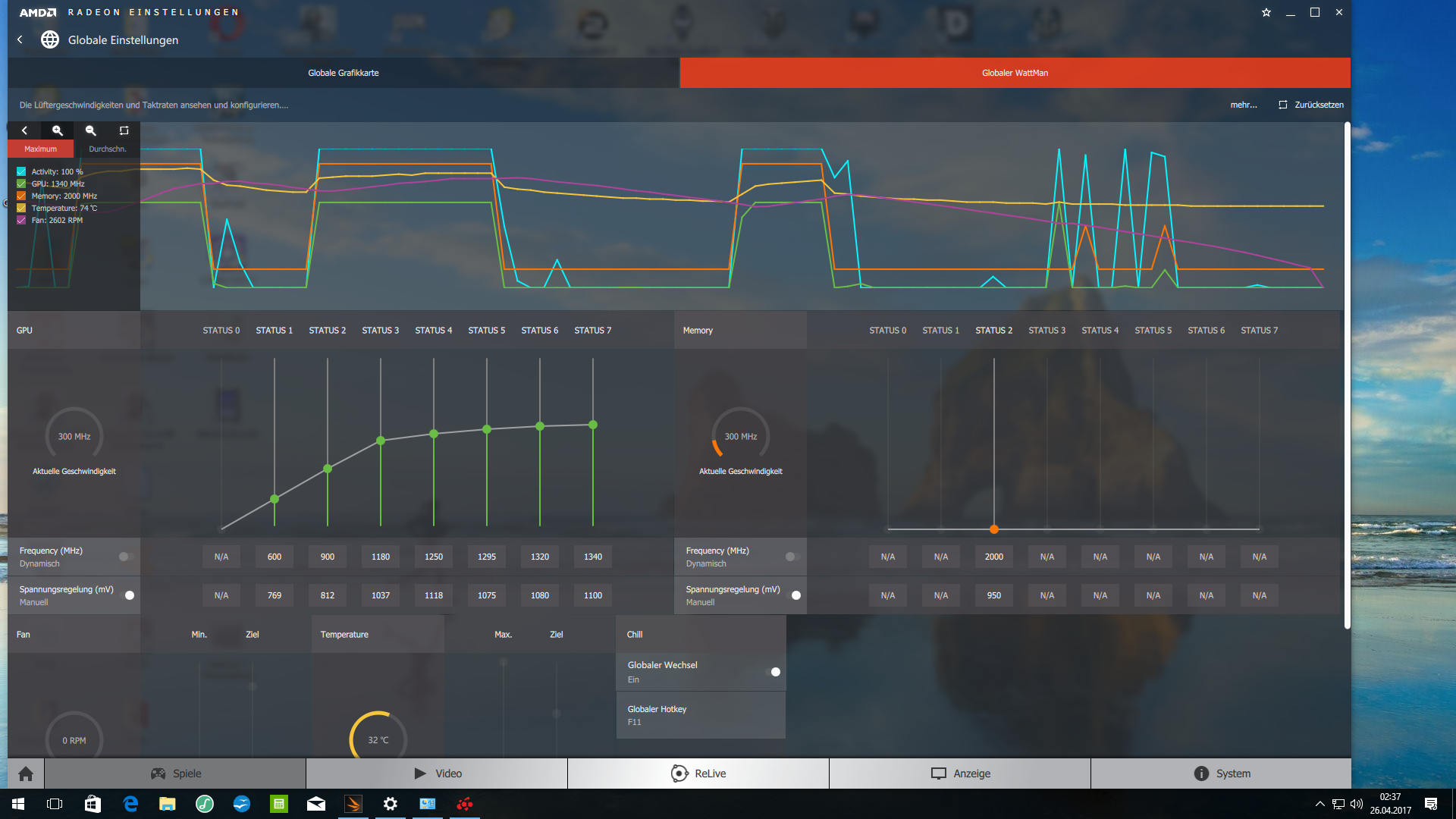Viewport: 1456px width, 819px height.
Task: Click the zoom-in magnifier on graph toolbar
Action: [57, 130]
